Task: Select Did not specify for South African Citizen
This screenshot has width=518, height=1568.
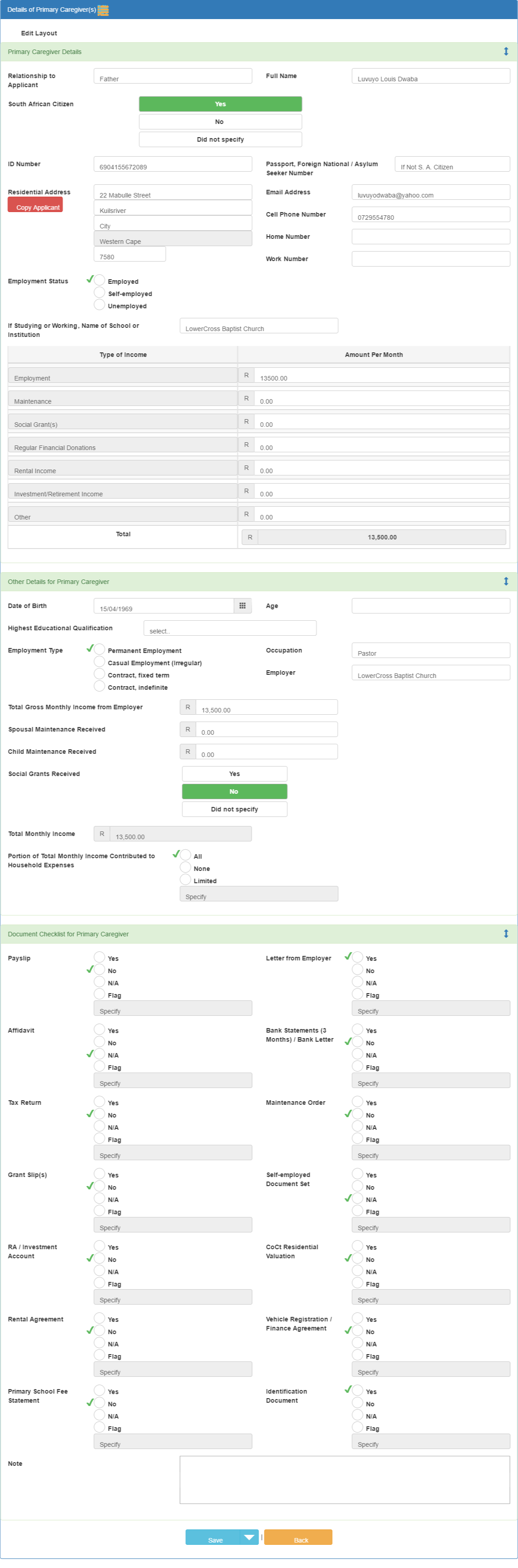Action: pos(220,139)
